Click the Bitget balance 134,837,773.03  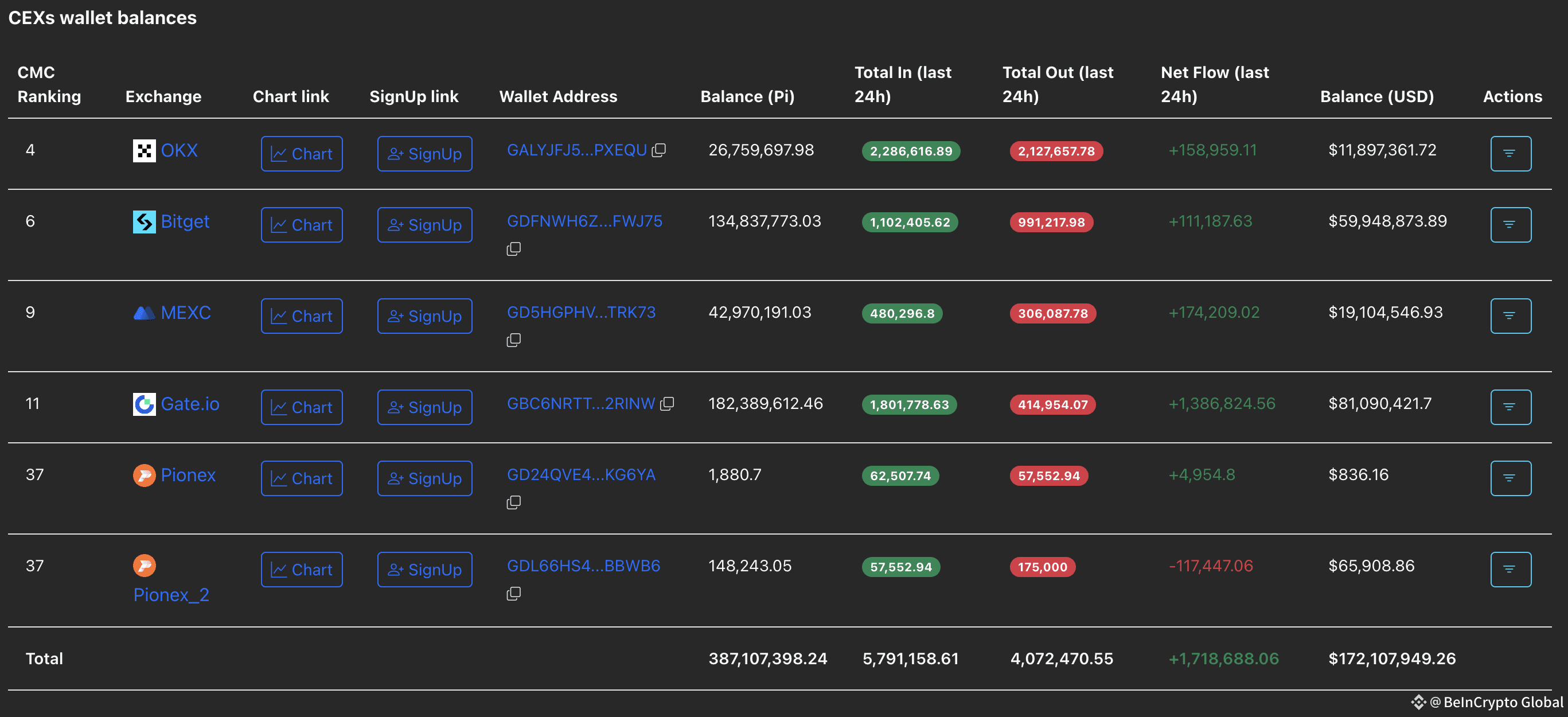[765, 221]
